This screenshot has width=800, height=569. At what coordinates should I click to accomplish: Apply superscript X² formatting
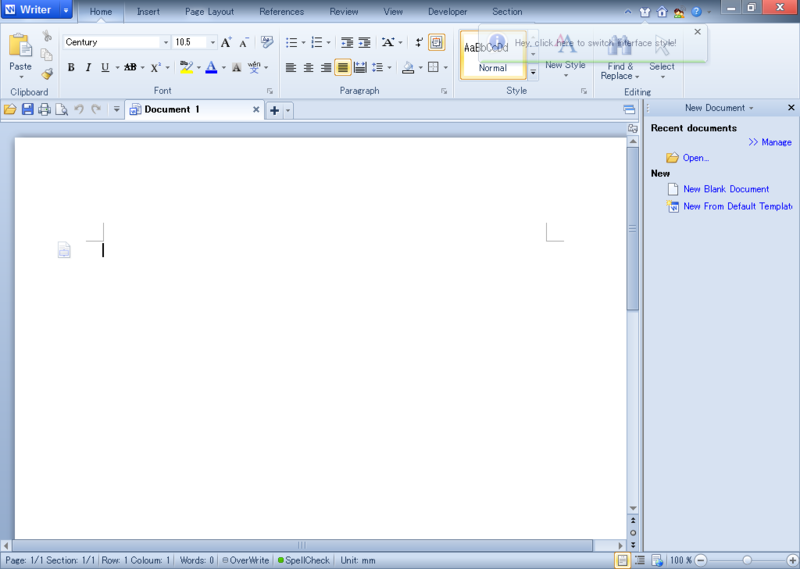click(156, 67)
